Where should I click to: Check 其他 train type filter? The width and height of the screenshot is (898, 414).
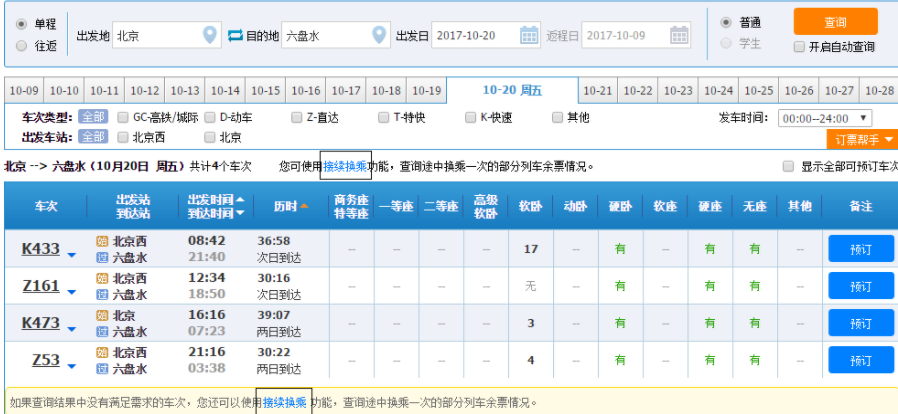tap(557, 117)
